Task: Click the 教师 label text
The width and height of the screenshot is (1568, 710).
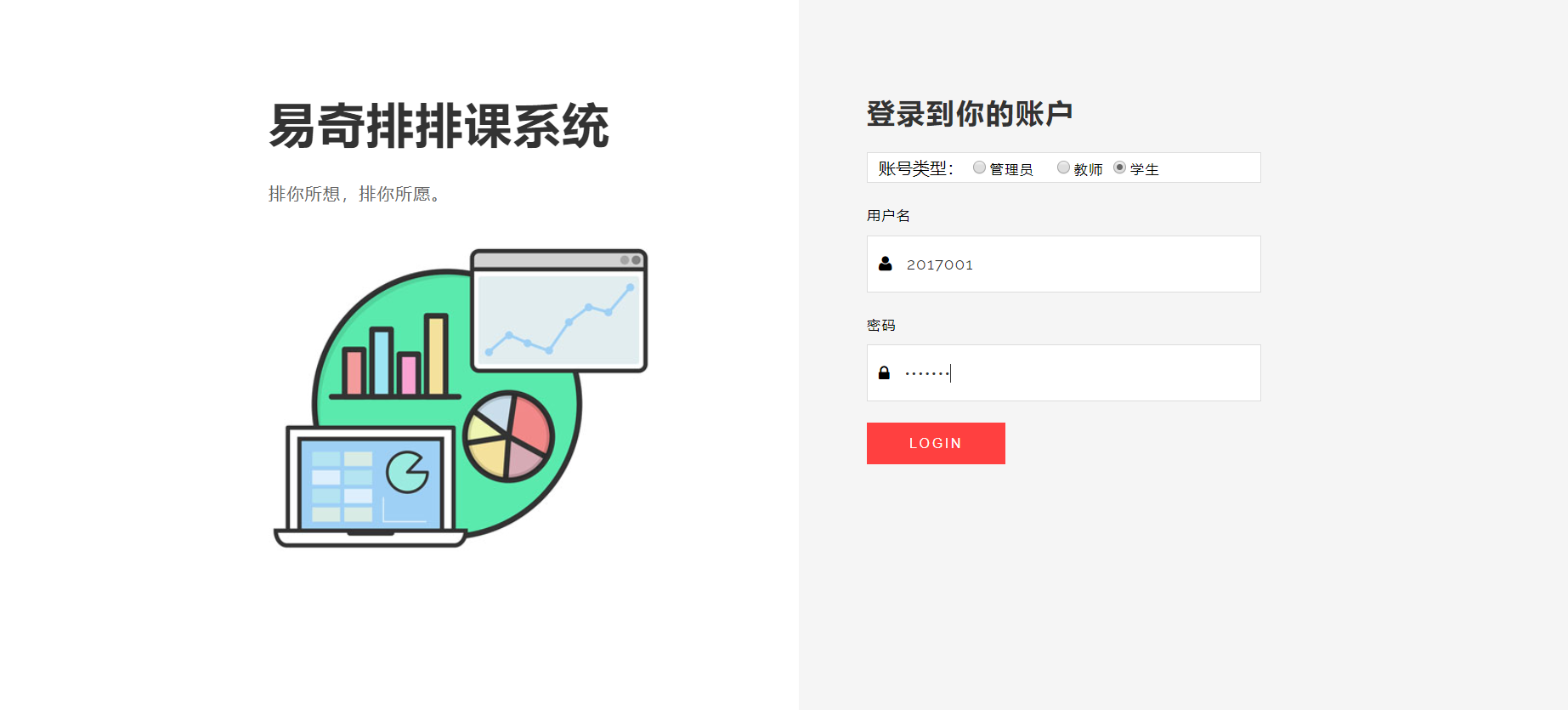Action: 1088,169
